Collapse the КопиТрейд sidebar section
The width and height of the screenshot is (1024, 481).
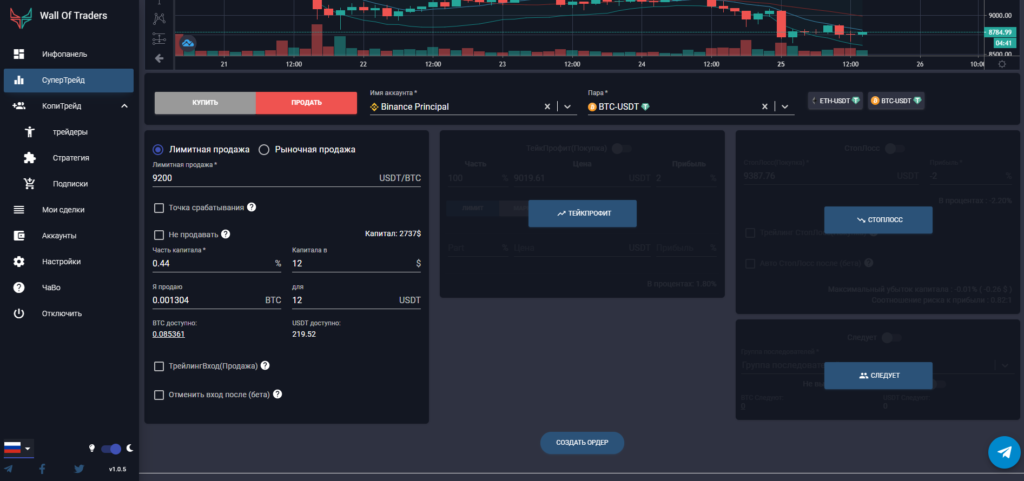[124, 106]
